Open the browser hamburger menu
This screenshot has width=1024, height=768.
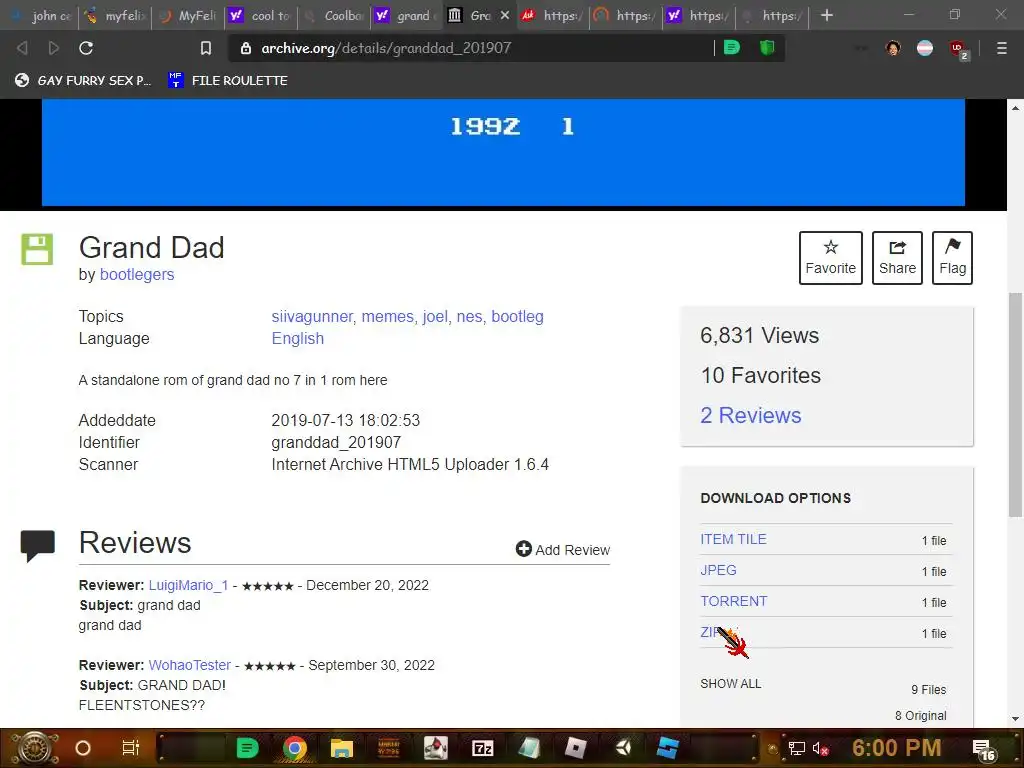(x=1002, y=48)
